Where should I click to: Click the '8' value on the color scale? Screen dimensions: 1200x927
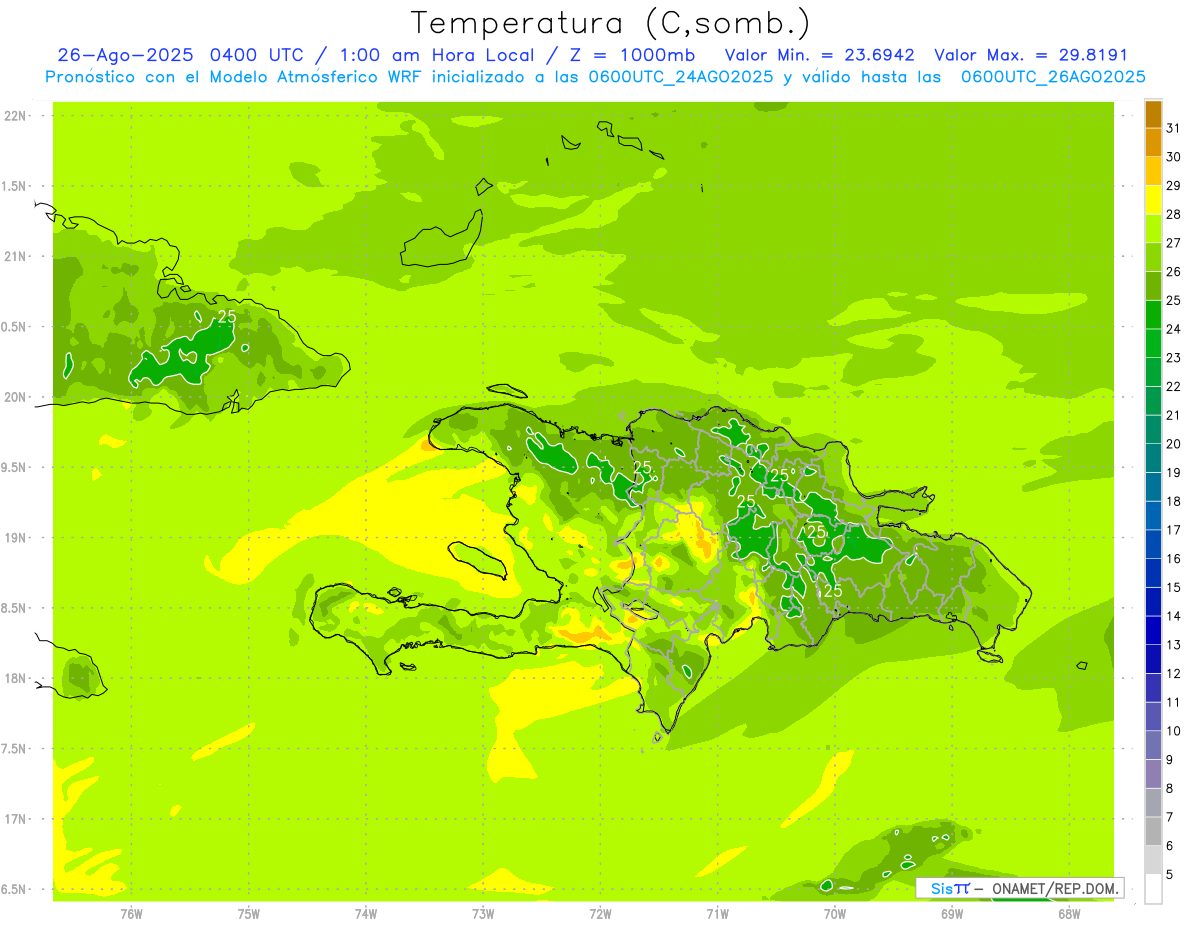(1170, 788)
